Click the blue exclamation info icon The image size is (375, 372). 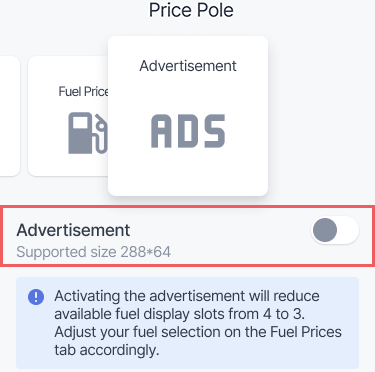pyautogui.click(x=36, y=296)
